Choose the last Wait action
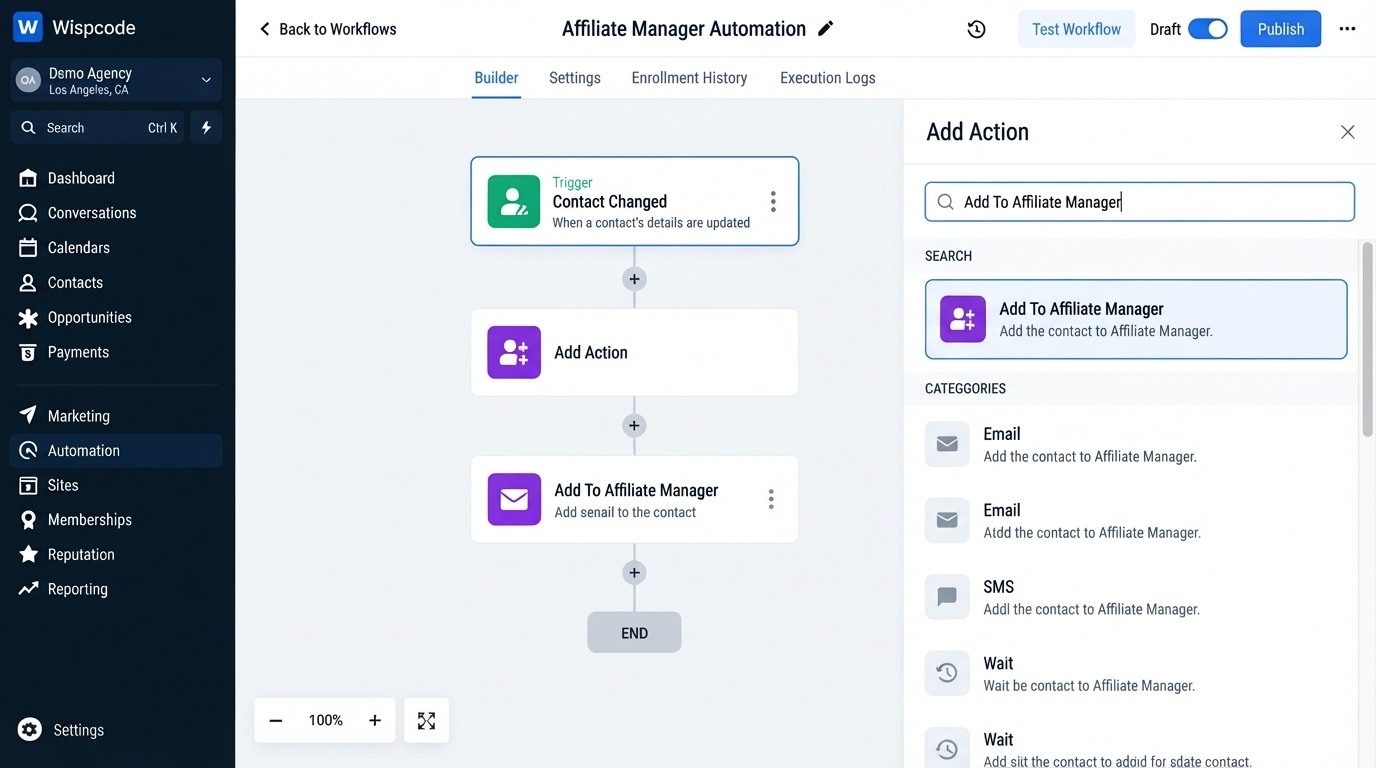The height and width of the screenshot is (768, 1376). tap(1136, 748)
